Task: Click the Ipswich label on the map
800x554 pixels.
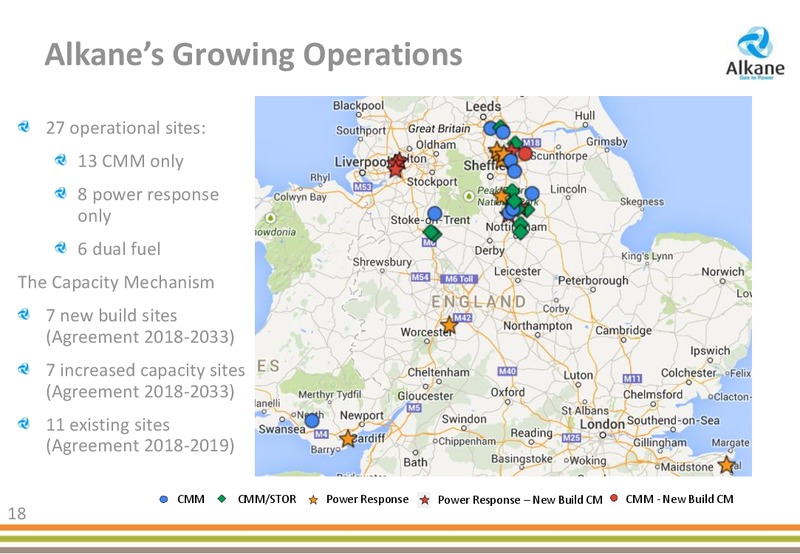Action: (710, 351)
